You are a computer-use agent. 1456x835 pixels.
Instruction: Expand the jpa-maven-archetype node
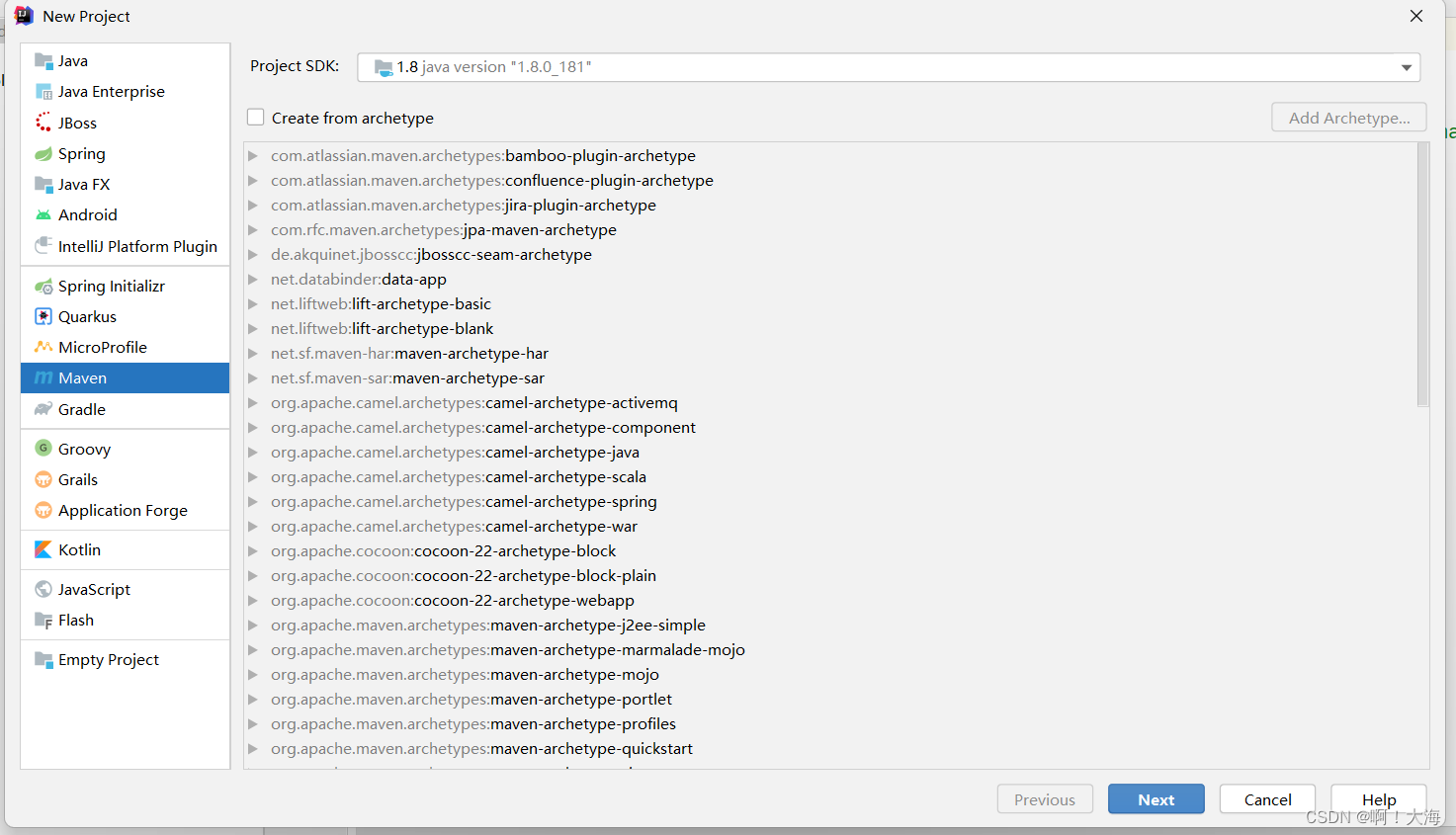point(253,230)
